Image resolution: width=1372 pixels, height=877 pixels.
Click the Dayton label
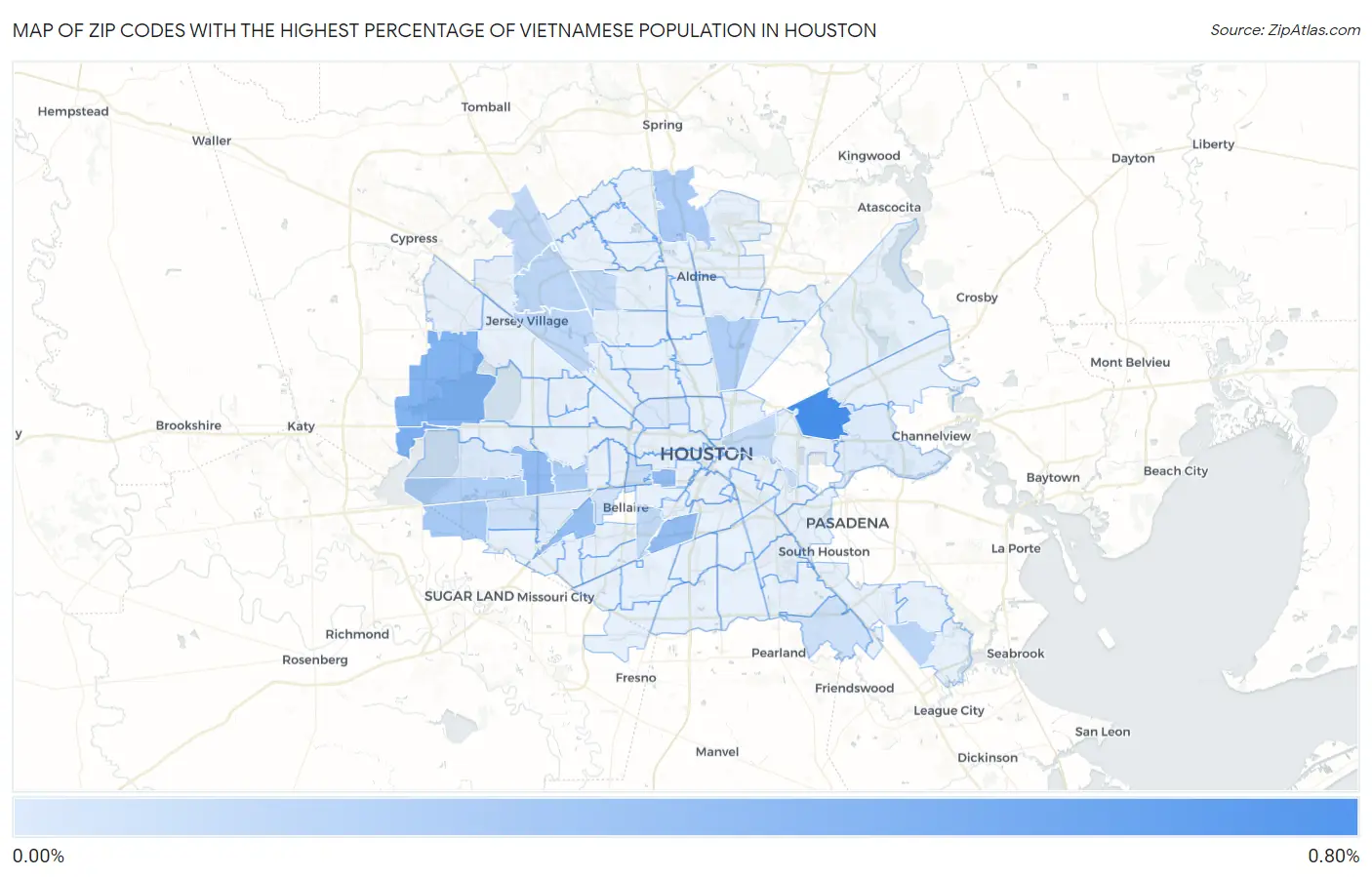coord(1133,158)
